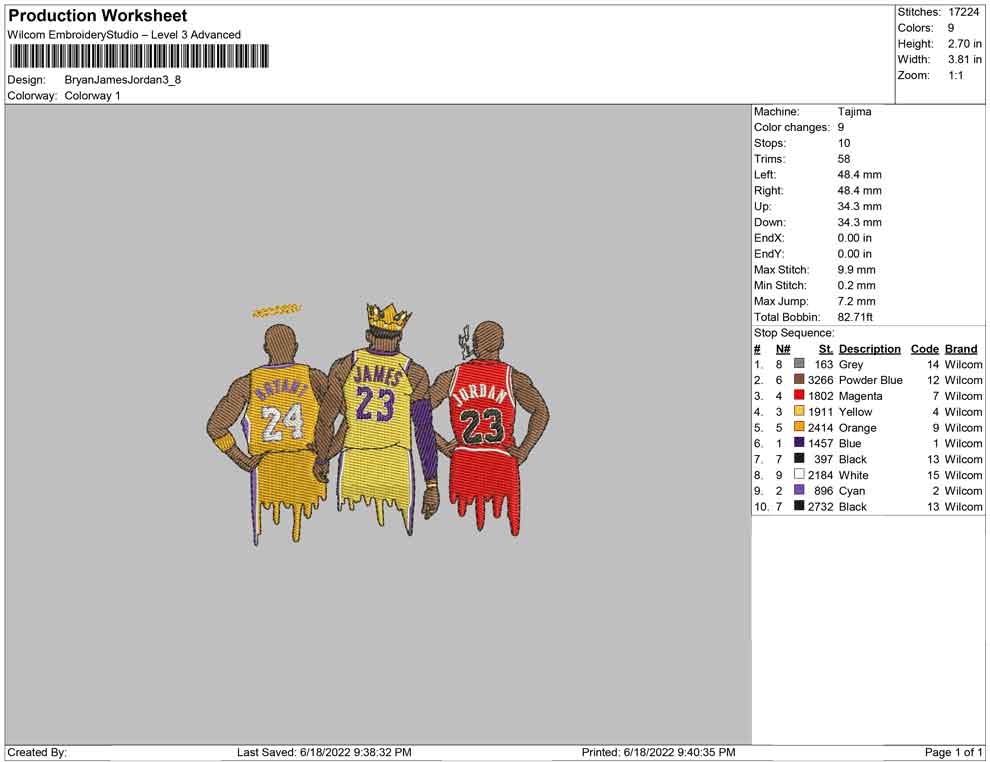Click the stitch count 2732 in the last stop
Image resolution: width=990 pixels, height=762 pixels.
[x=821, y=506]
